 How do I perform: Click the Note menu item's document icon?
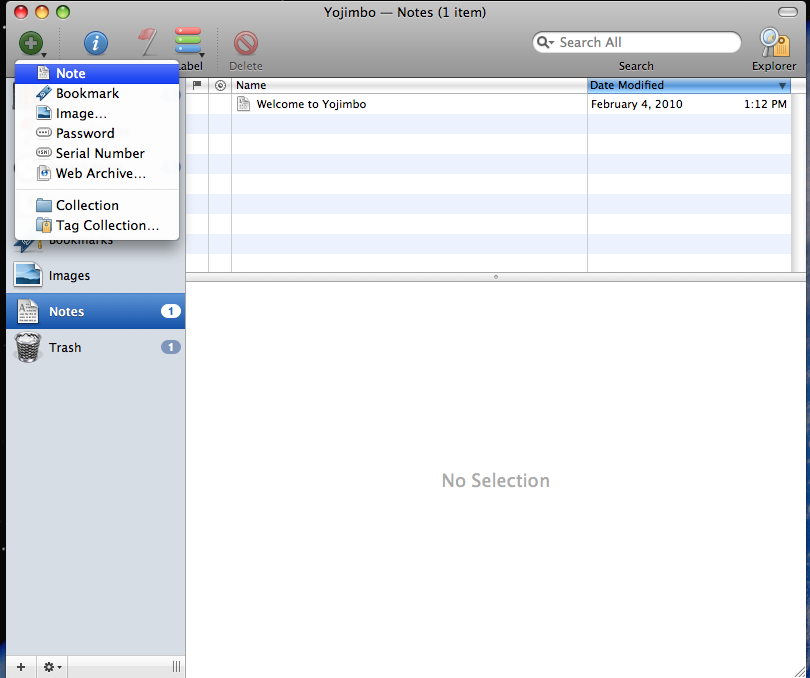click(44, 73)
